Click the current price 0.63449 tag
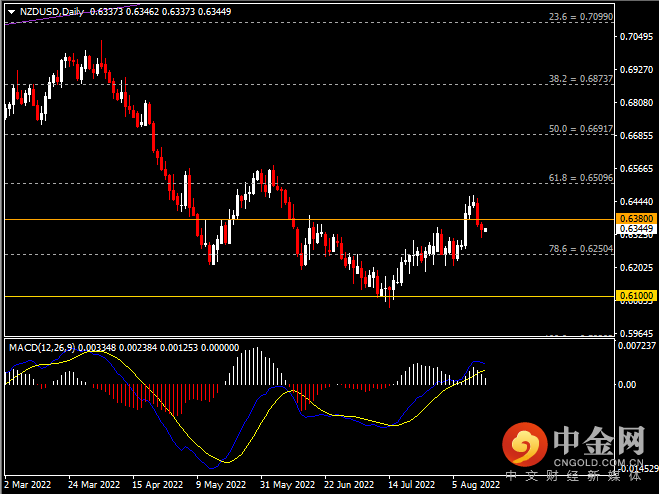This screenshot has height=494, width=659. coord(636,229)
